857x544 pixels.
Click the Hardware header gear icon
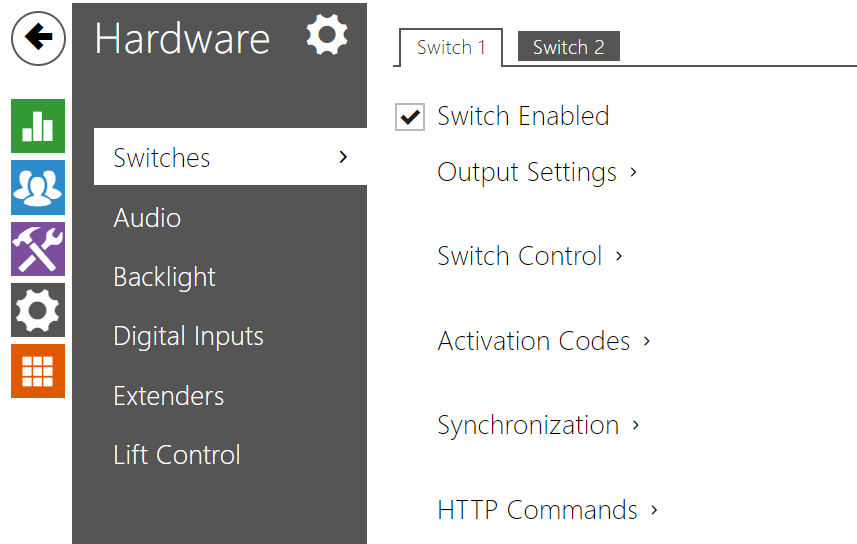click(x=327, y=36)
